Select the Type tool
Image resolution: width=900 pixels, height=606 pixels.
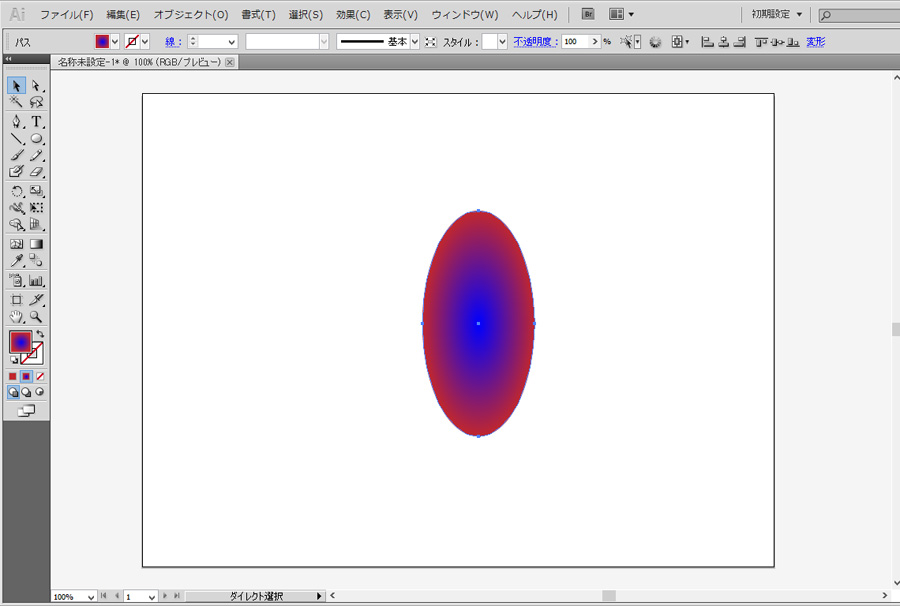pyautogui.click(x=36, y=121)
